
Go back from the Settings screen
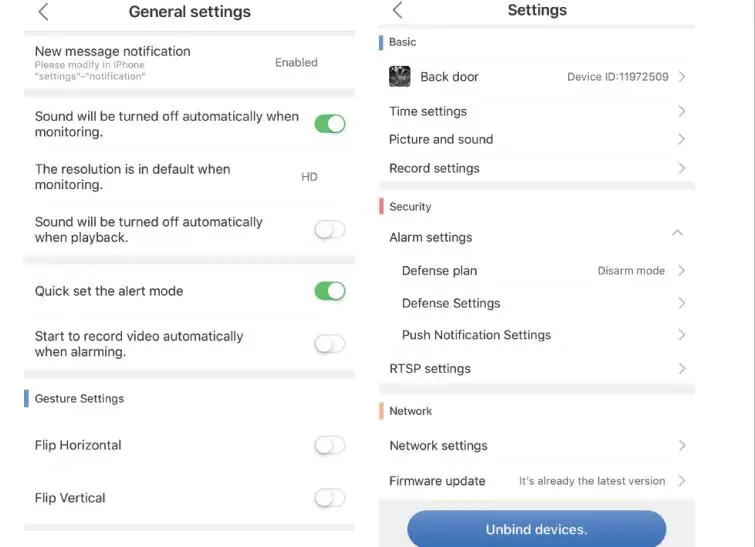(397, 10)
